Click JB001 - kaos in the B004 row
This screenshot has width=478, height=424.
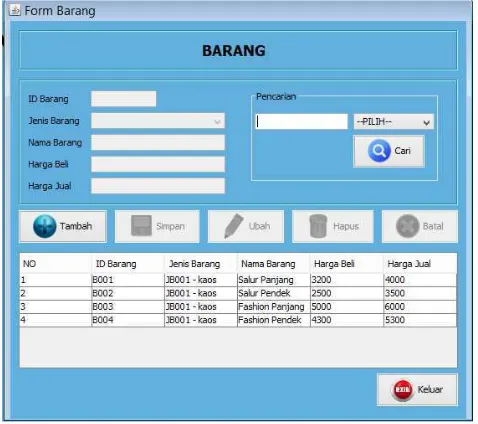201,320
